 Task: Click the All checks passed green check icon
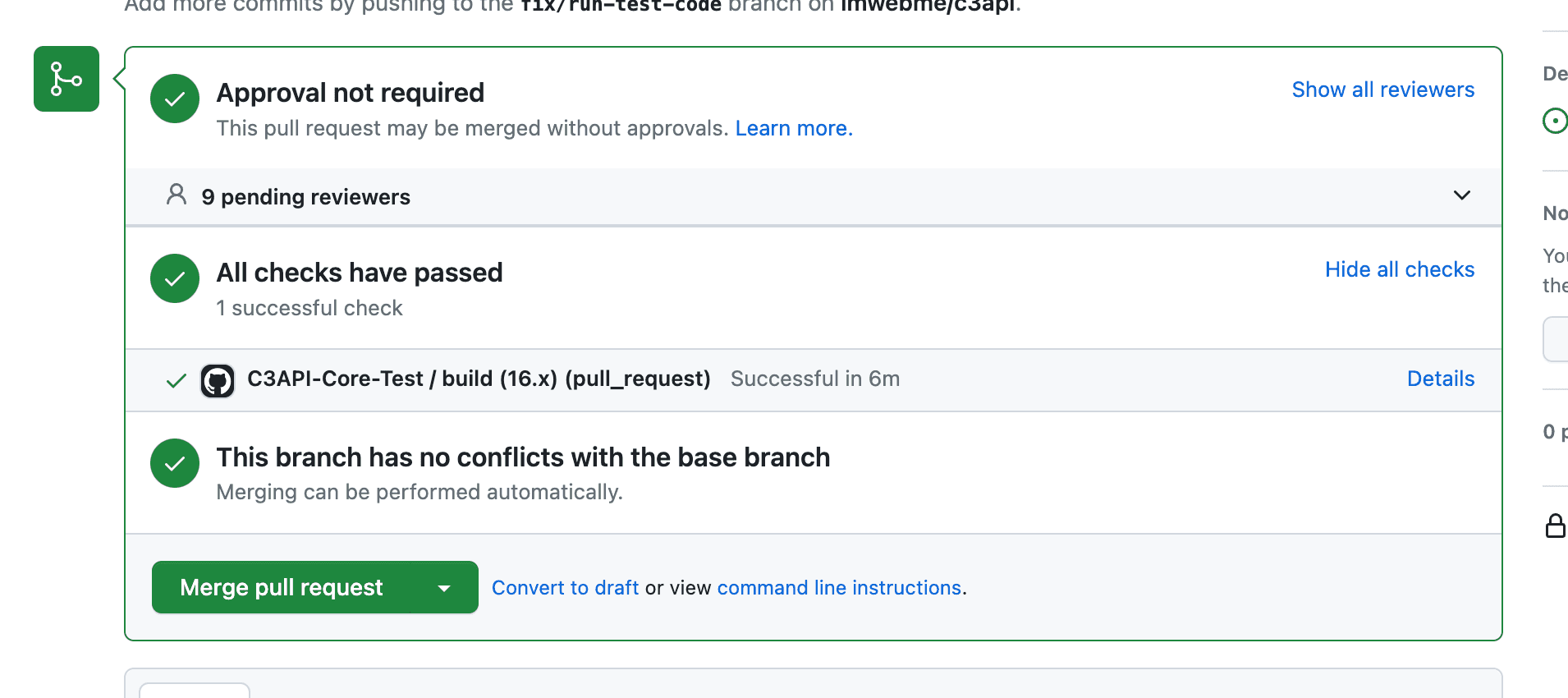point(175,278)
